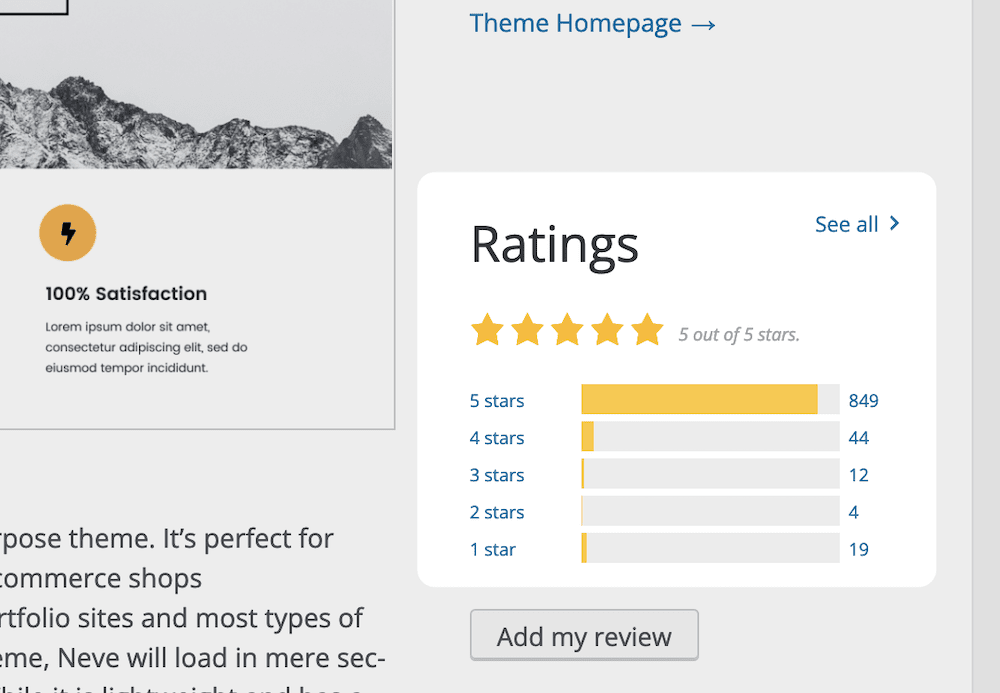This screenshot has height=693, width=1000.
Task: Click the fifth star in the Ratings card
Action: 648,329
